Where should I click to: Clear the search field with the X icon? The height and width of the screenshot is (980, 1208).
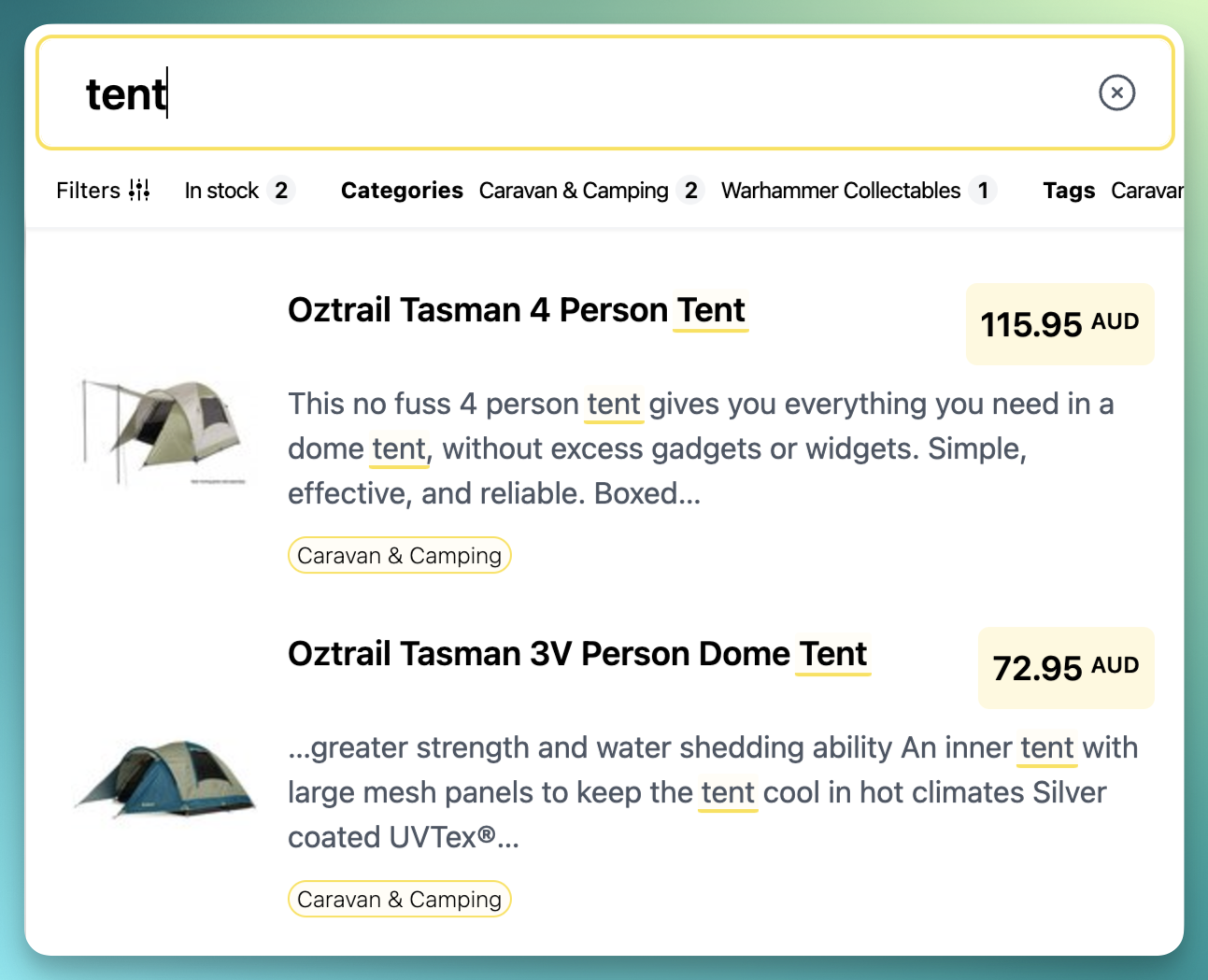pyautogui.click(x=1116, y=92)
